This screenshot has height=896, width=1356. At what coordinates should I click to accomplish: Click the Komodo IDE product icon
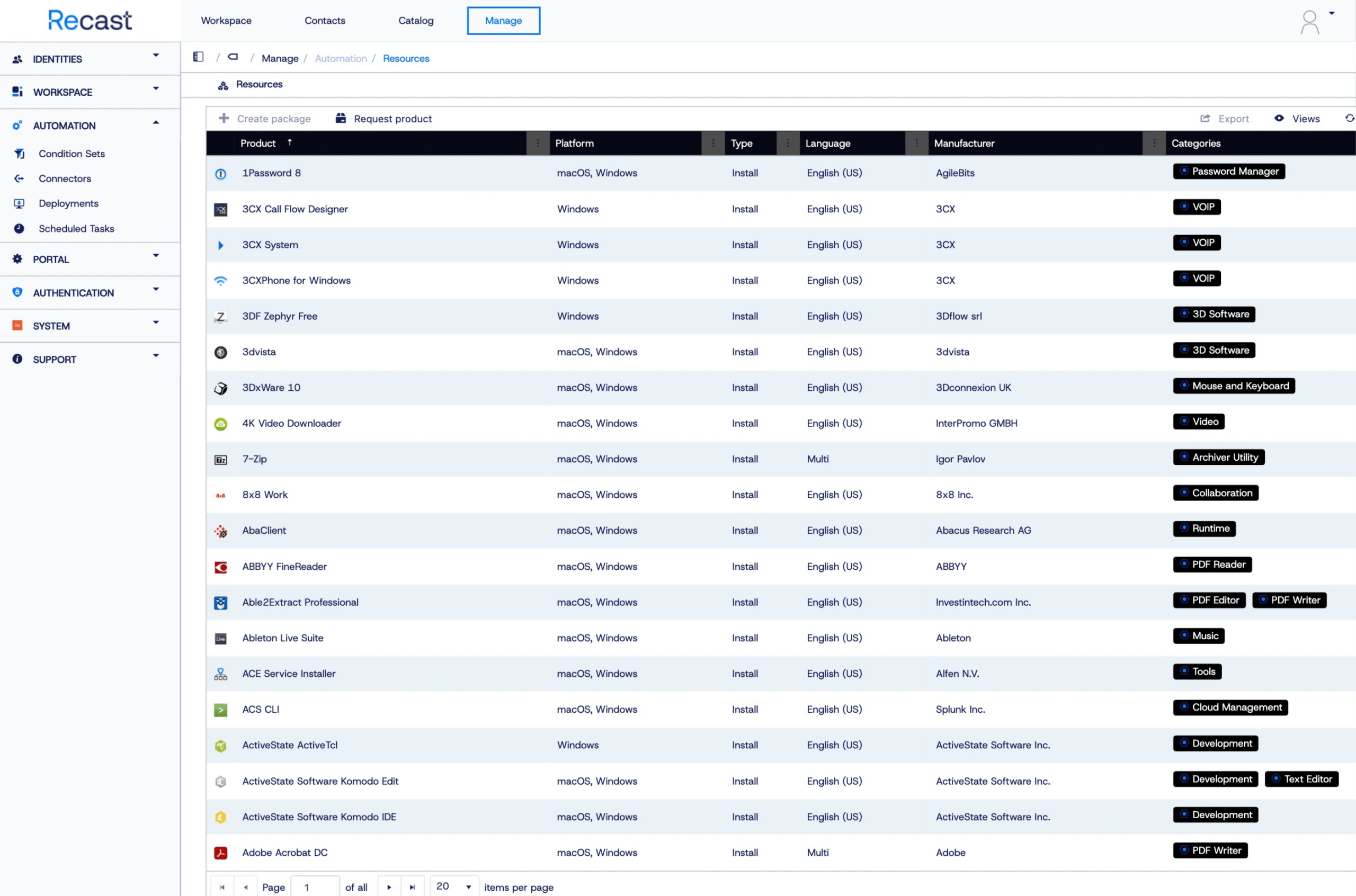[x=220, y=818]
